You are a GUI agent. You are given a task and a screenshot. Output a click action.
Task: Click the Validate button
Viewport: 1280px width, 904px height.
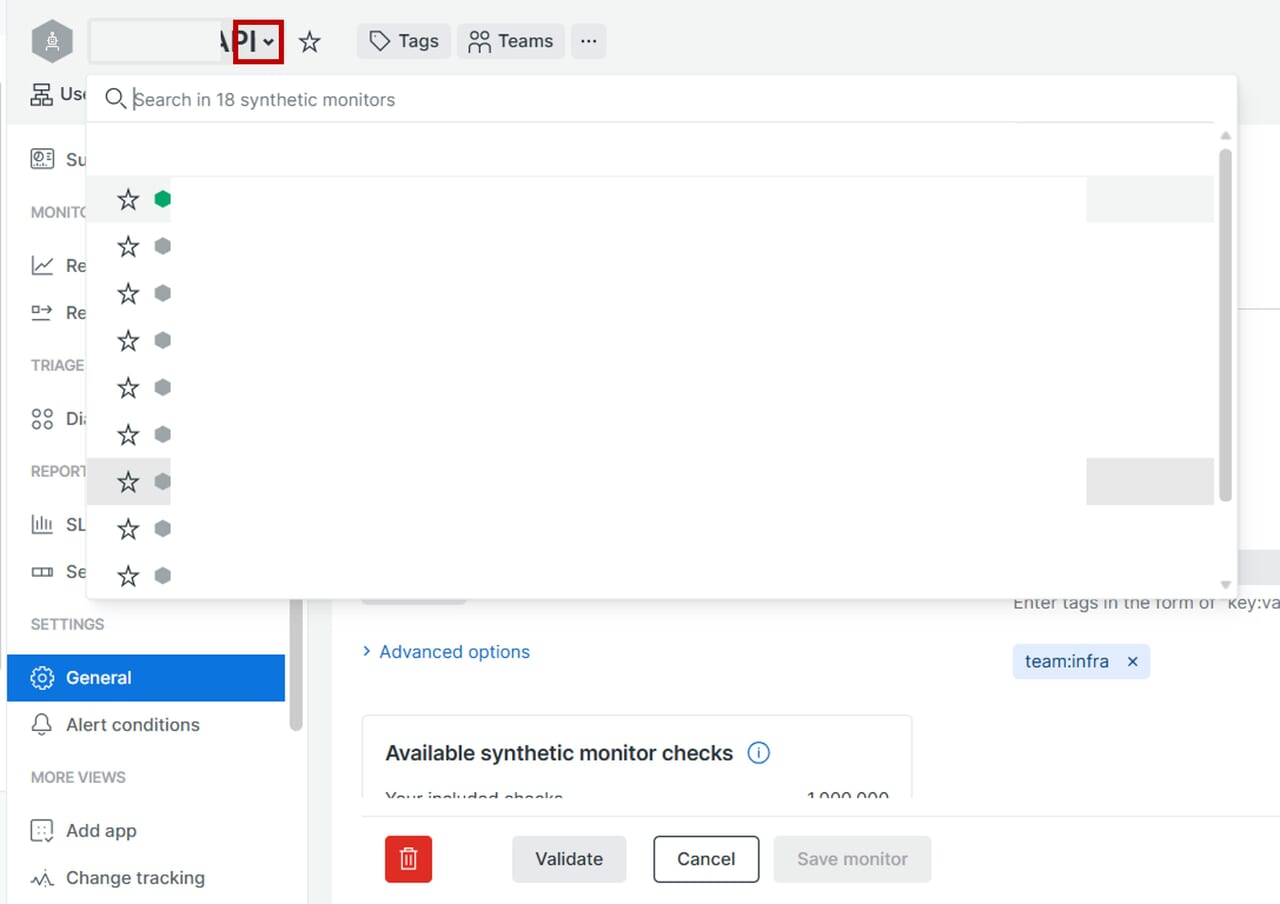569,859
